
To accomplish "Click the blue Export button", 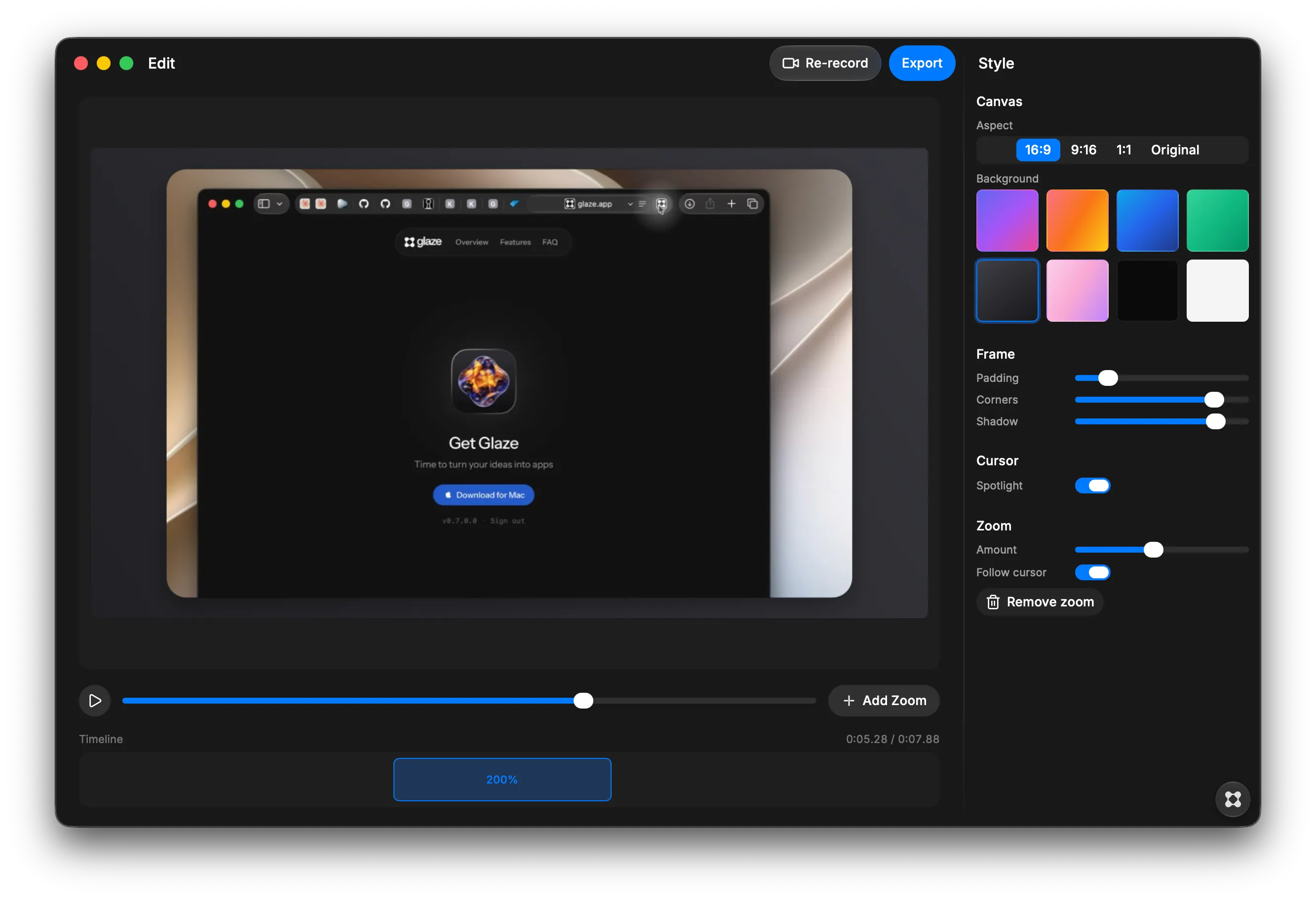I will [922, 63].
